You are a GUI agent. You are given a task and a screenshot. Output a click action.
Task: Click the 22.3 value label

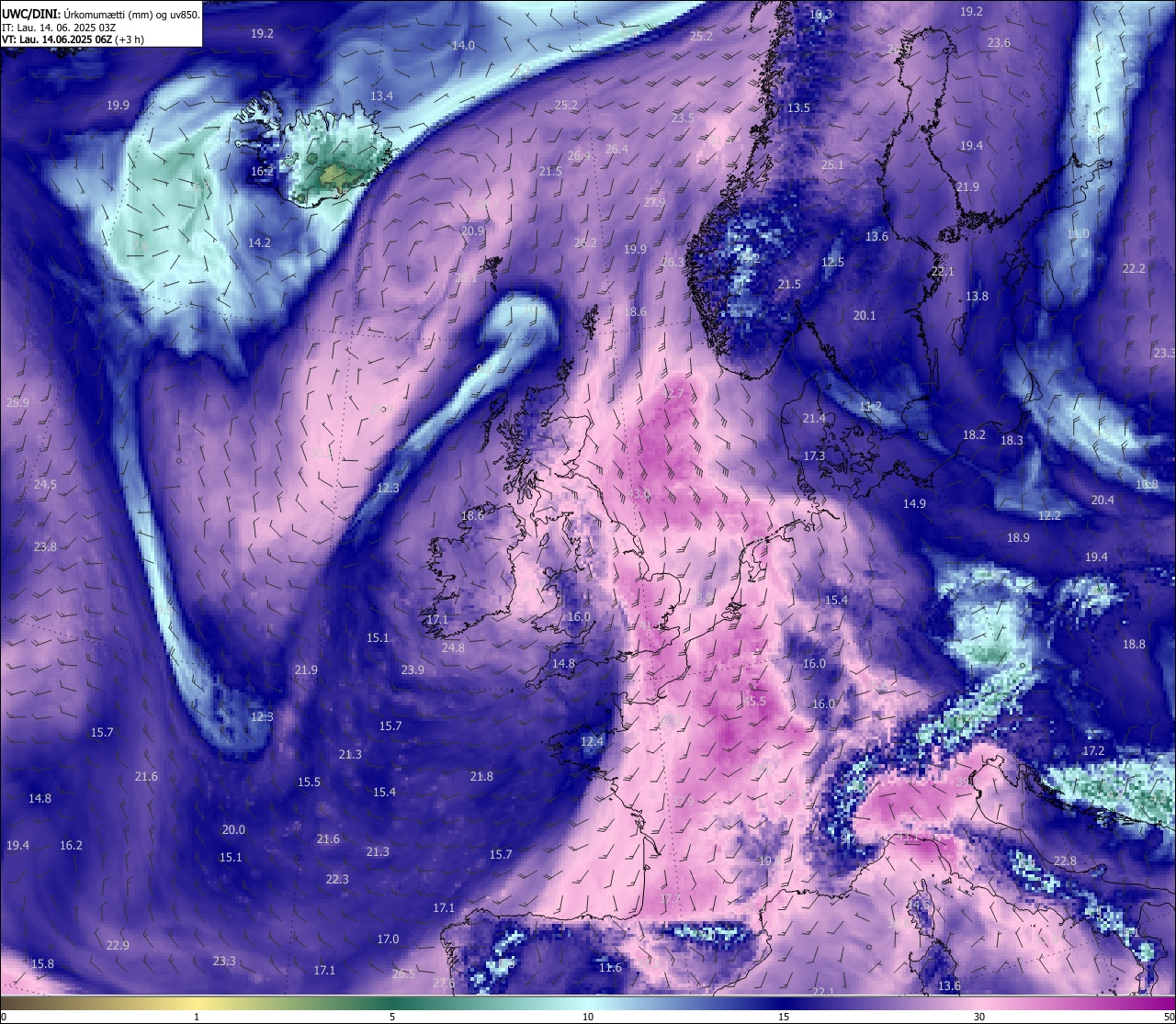[337, 880]
